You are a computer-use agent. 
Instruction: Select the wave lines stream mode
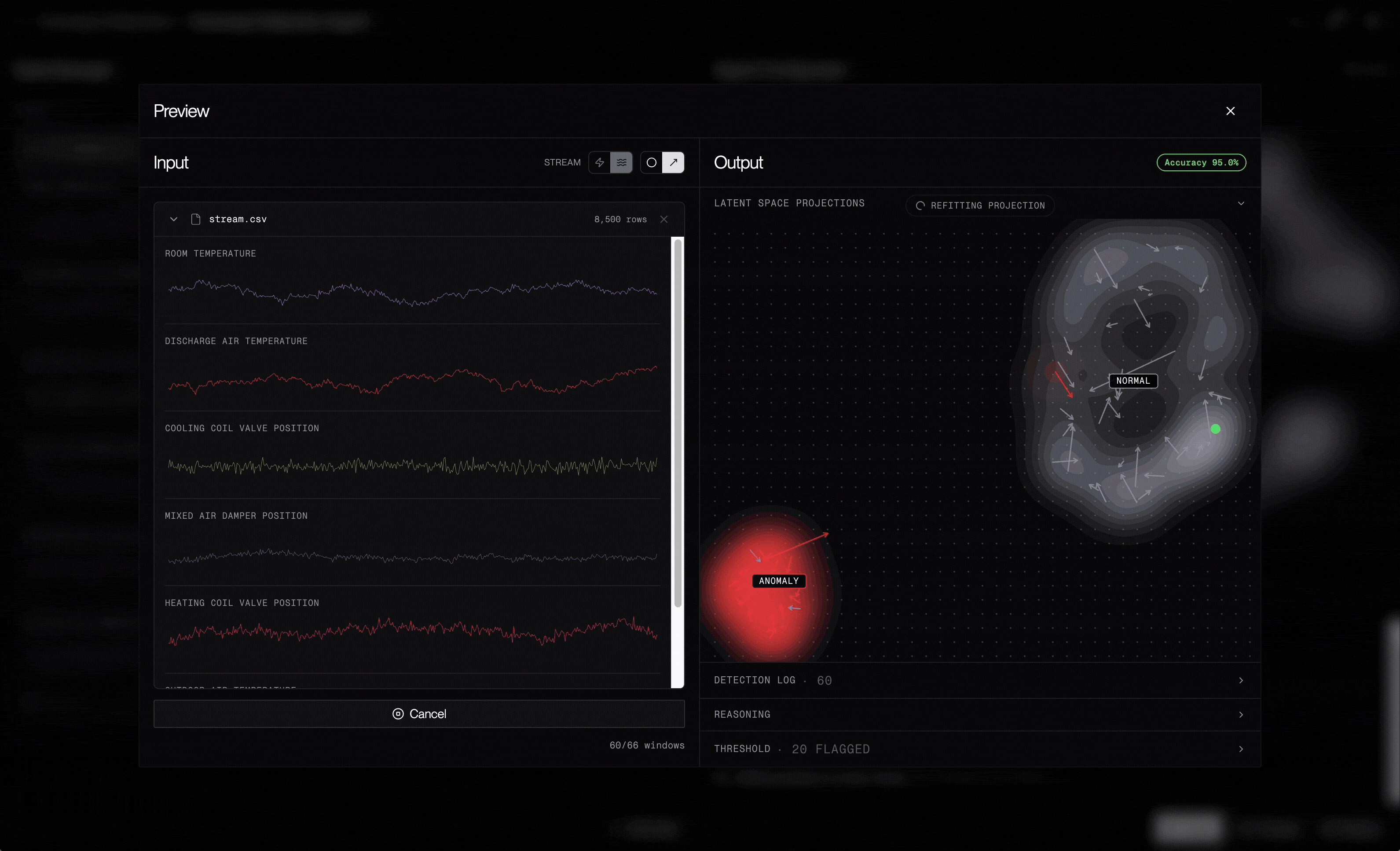point(622,162)
